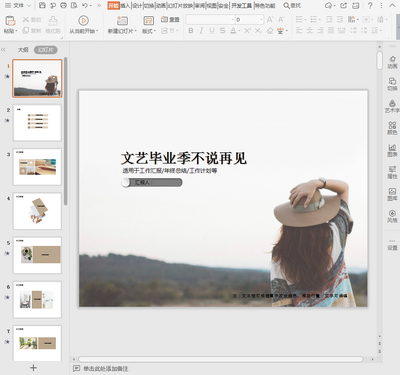Image resolution: width=400 pixels, height=375 pixels.
Task: Toggle Strikethrough formatting
Action: (x=223, y=31)
